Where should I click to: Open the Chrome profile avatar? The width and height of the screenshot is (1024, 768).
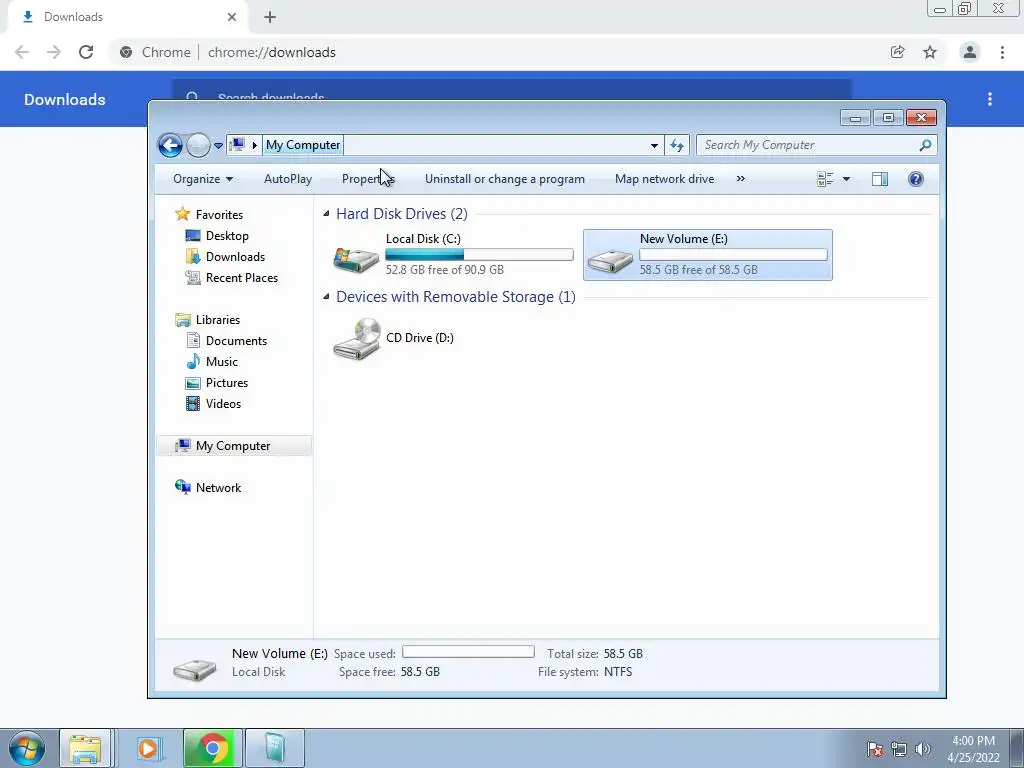[970, 52]
